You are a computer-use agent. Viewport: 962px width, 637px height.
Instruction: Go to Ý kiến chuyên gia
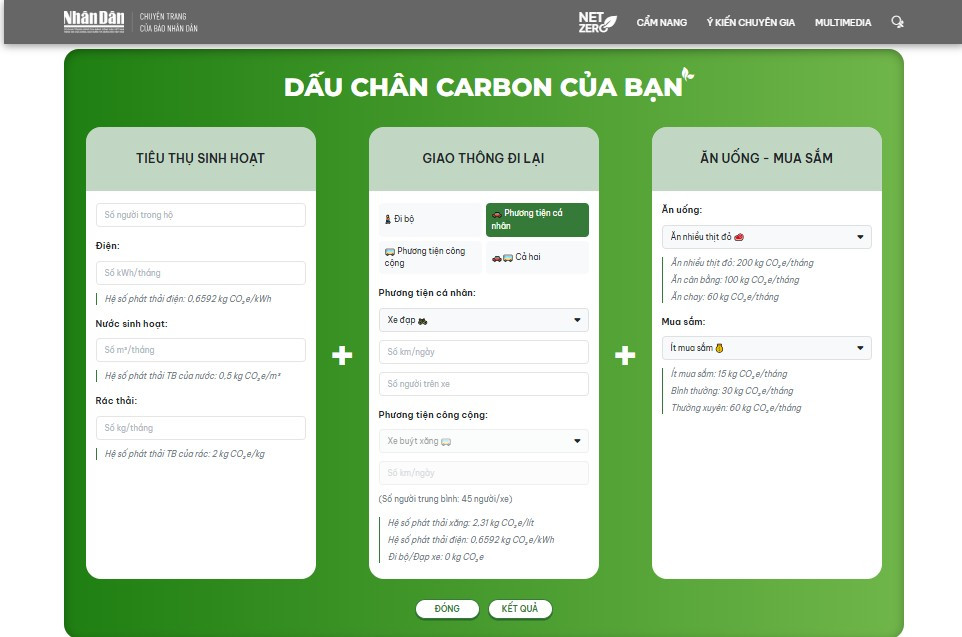point(750,22)
